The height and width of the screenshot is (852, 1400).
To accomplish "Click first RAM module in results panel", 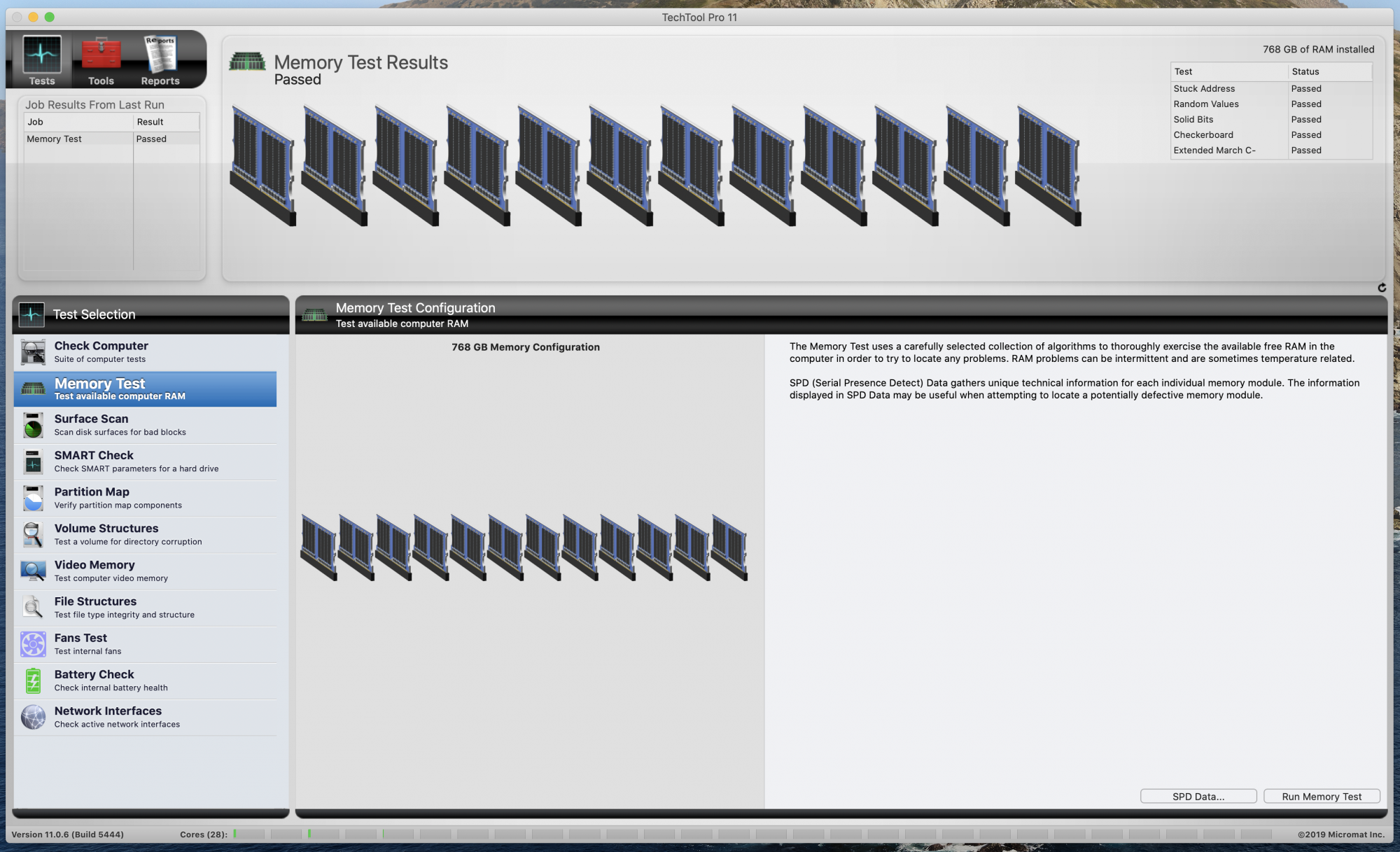I will coord(262,166).
